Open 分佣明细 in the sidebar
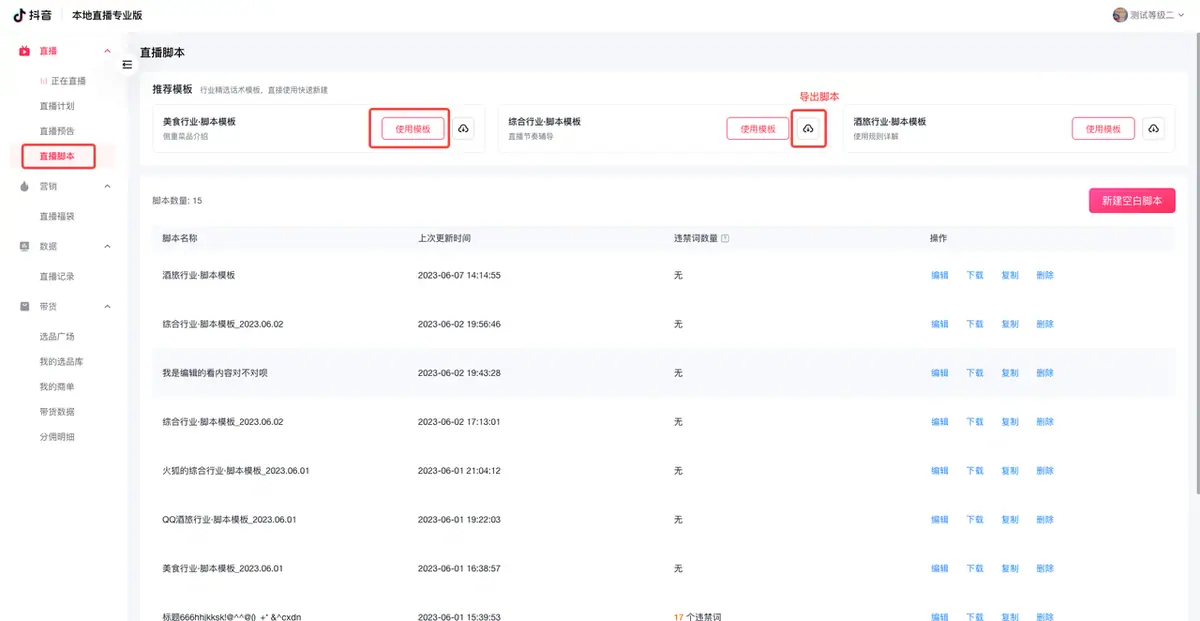Screen dimensions: 1200x621 tap(57, 436)
